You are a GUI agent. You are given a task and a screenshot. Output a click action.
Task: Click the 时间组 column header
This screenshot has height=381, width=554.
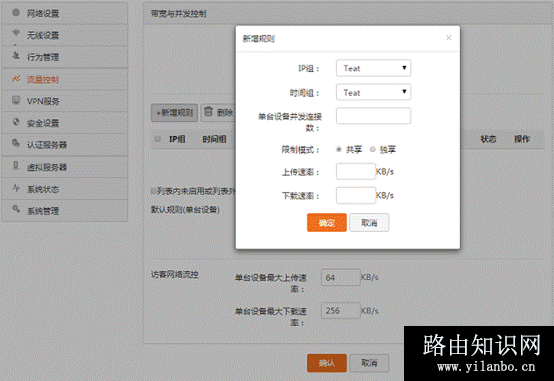214,139
